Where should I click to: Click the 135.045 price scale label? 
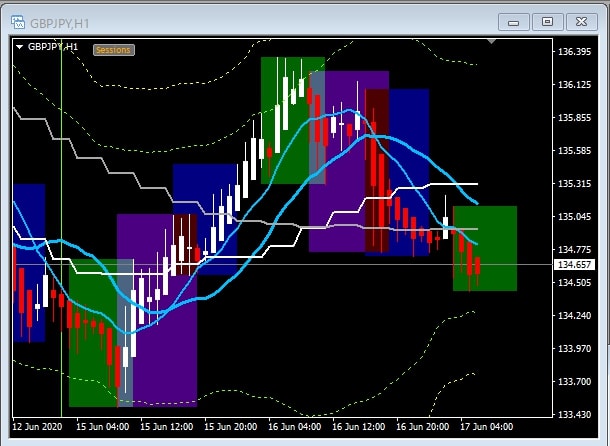tap(572, 217)
